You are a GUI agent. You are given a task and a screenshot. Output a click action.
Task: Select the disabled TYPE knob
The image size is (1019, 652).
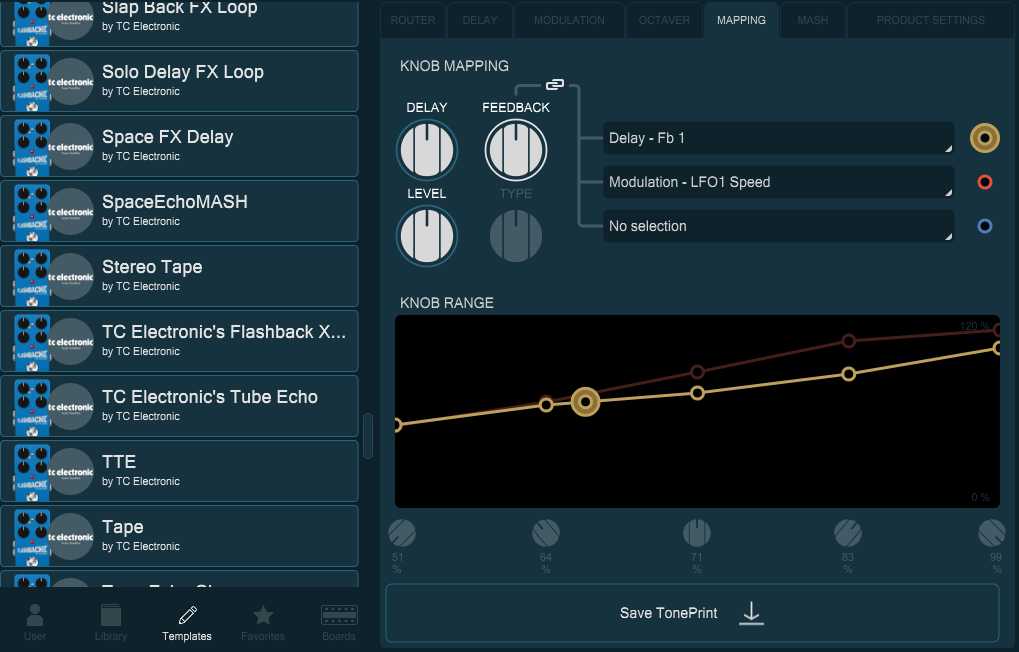(x=516, y=236)
